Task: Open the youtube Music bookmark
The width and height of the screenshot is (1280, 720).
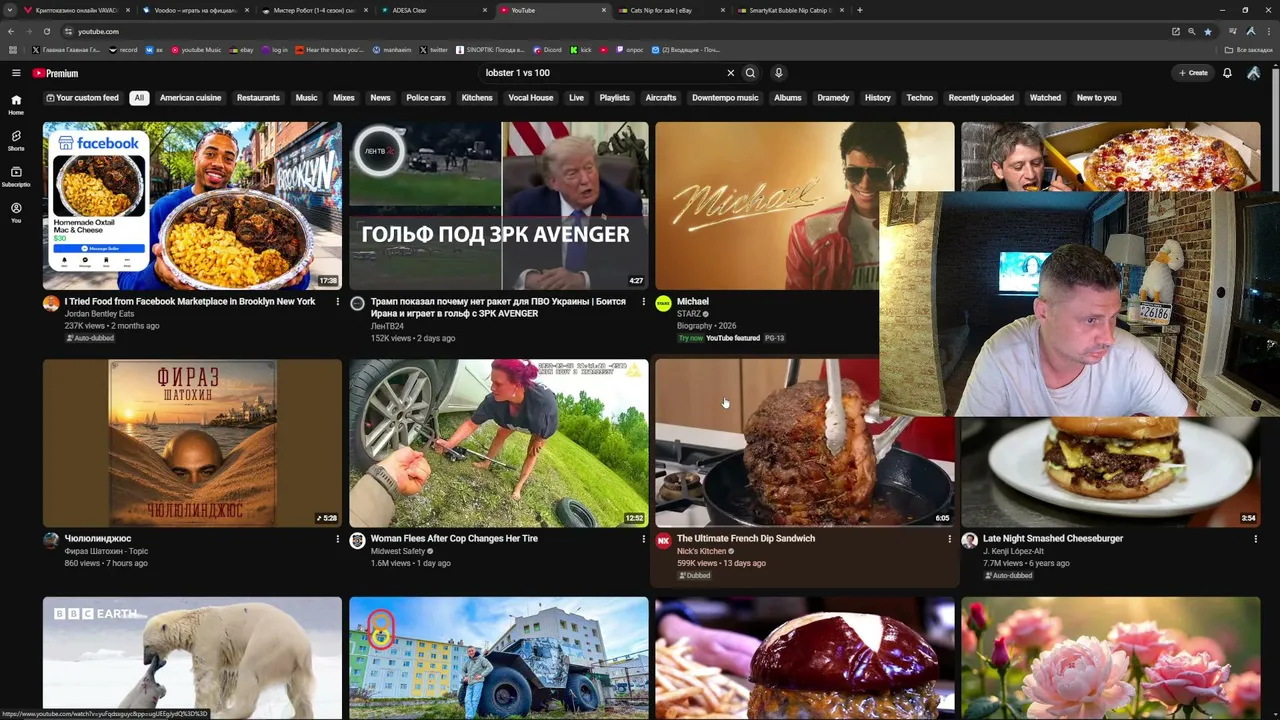Action: click(x=196, y=50)
